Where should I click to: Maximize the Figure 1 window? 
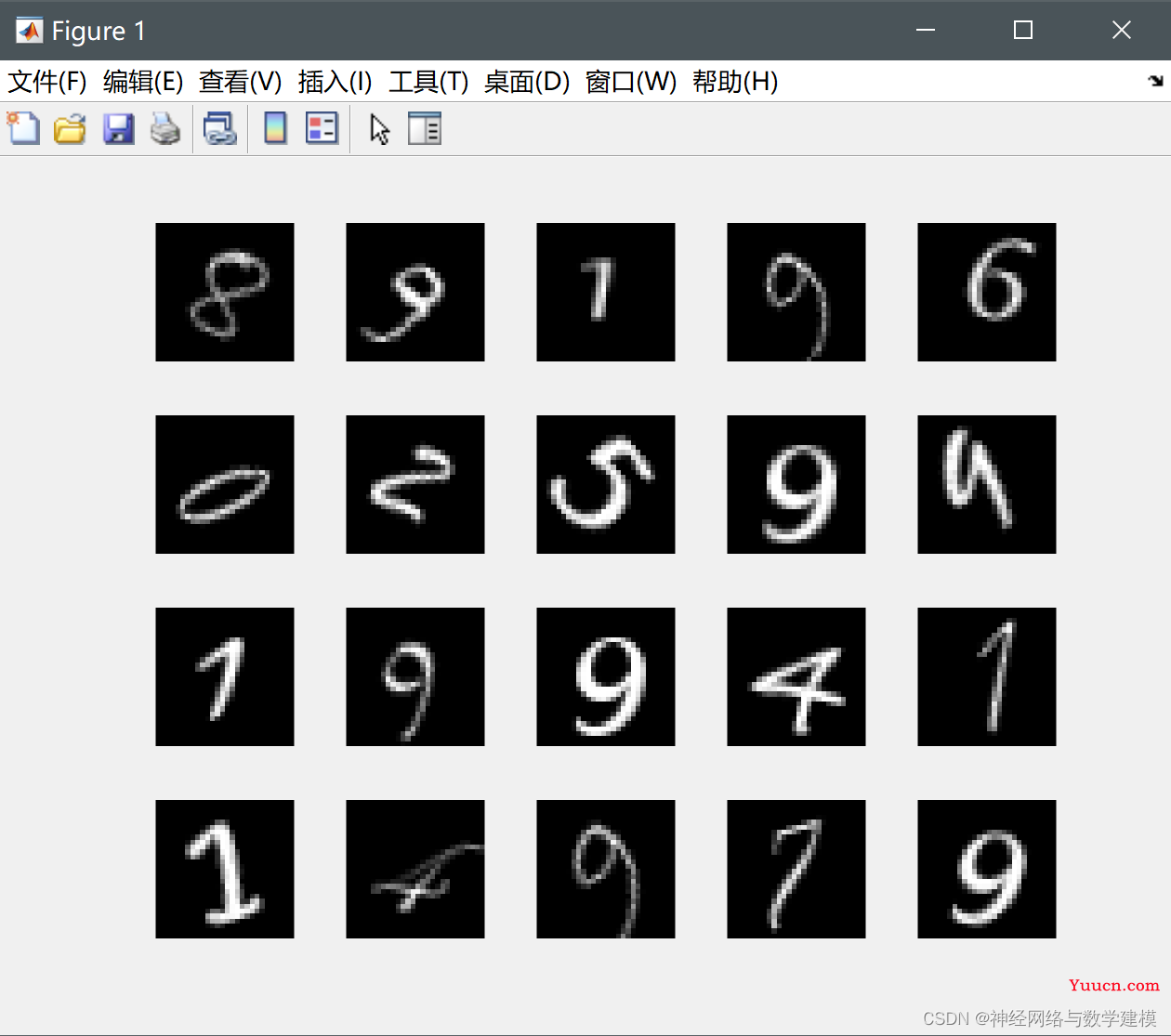pyautogui.click(x=1023, y=30)
